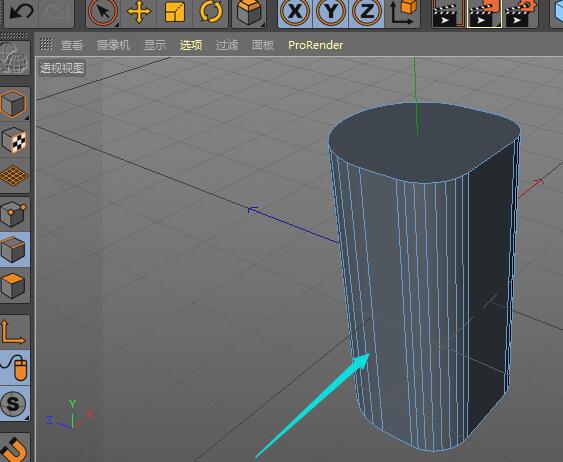Render the active view clapperboard

pyautogui.click(x=448, y=13)
